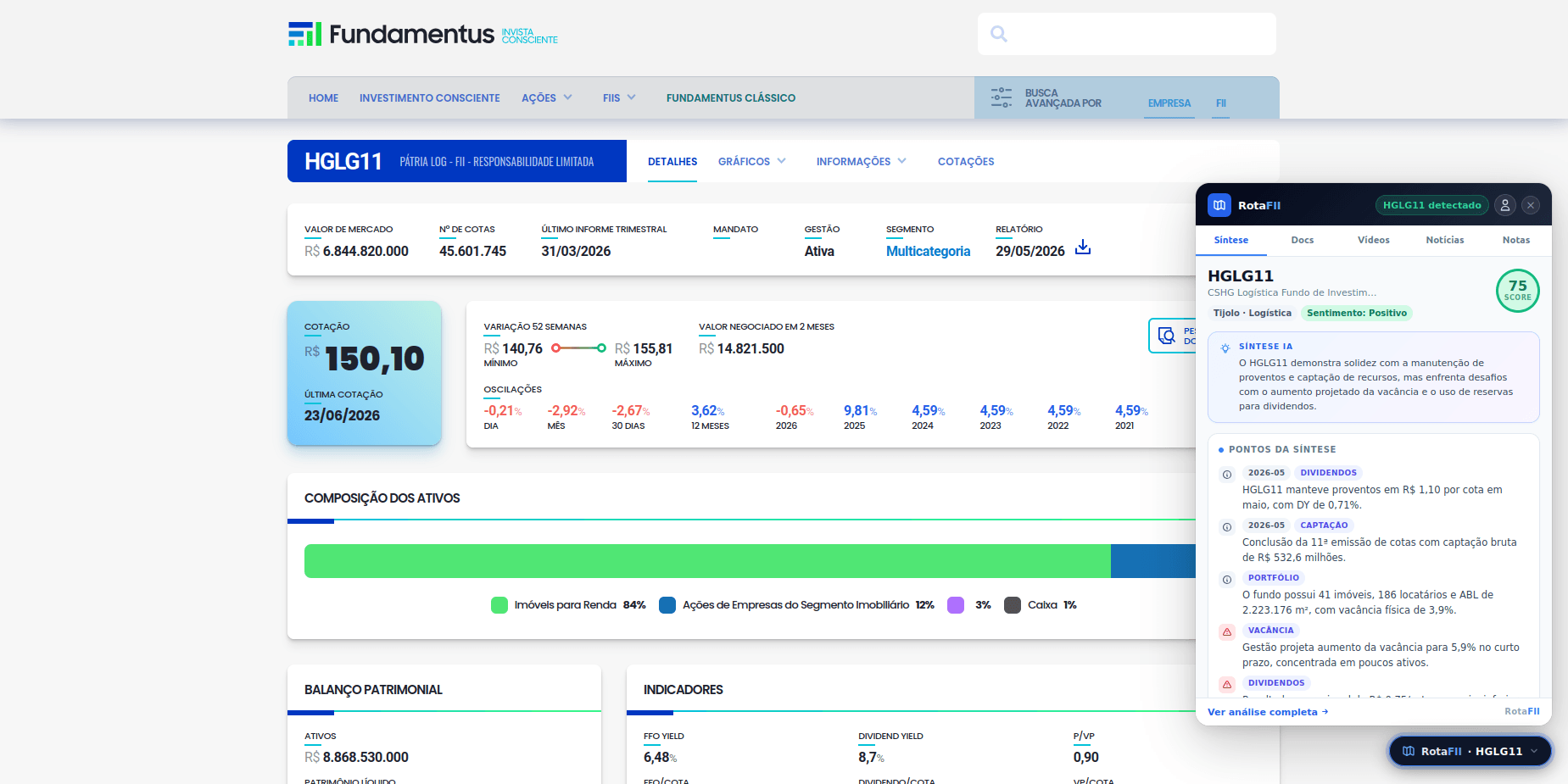Select the Empresa search tab
Viewport: 1568px width, 784px height.
point(1169,103)
